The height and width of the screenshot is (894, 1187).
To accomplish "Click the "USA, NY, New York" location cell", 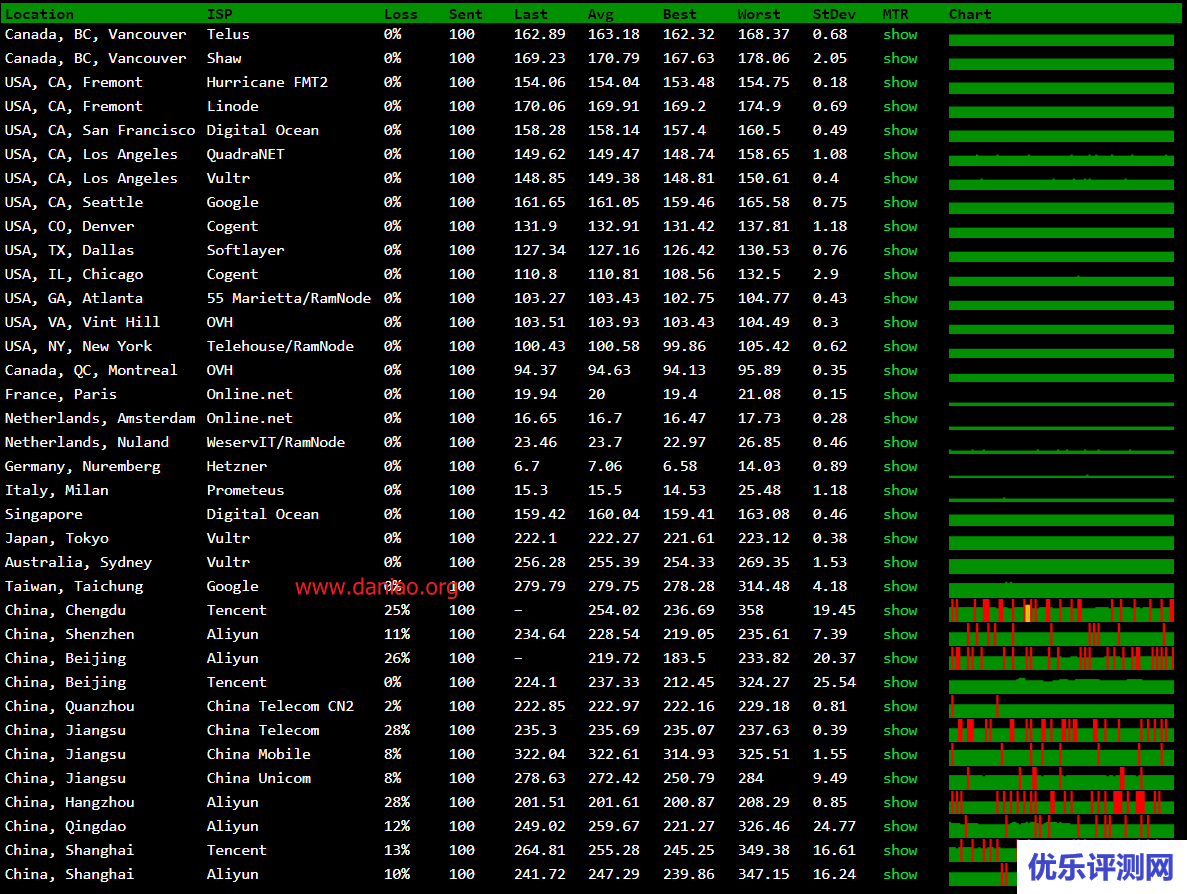I will pos(79,347).
